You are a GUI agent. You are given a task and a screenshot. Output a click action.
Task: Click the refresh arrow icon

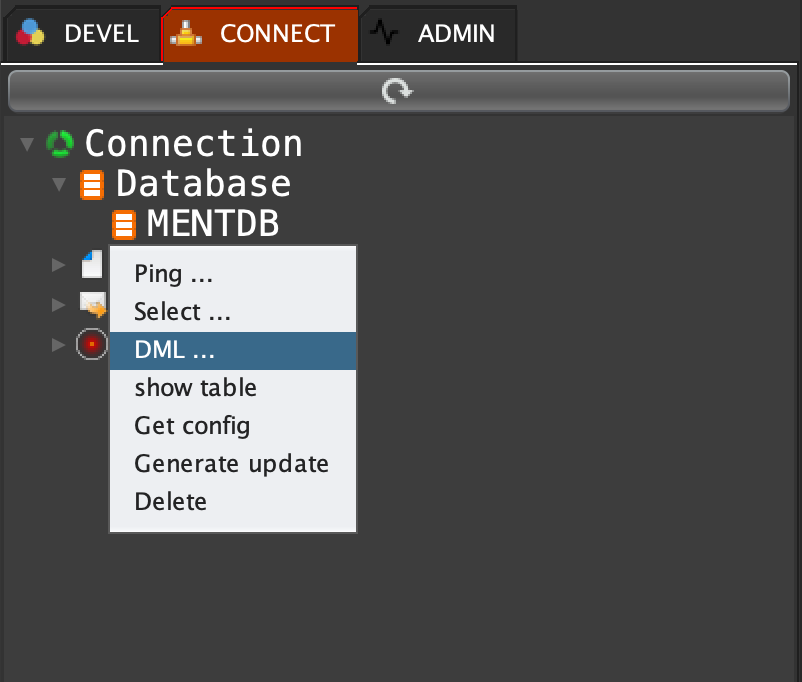397,92
